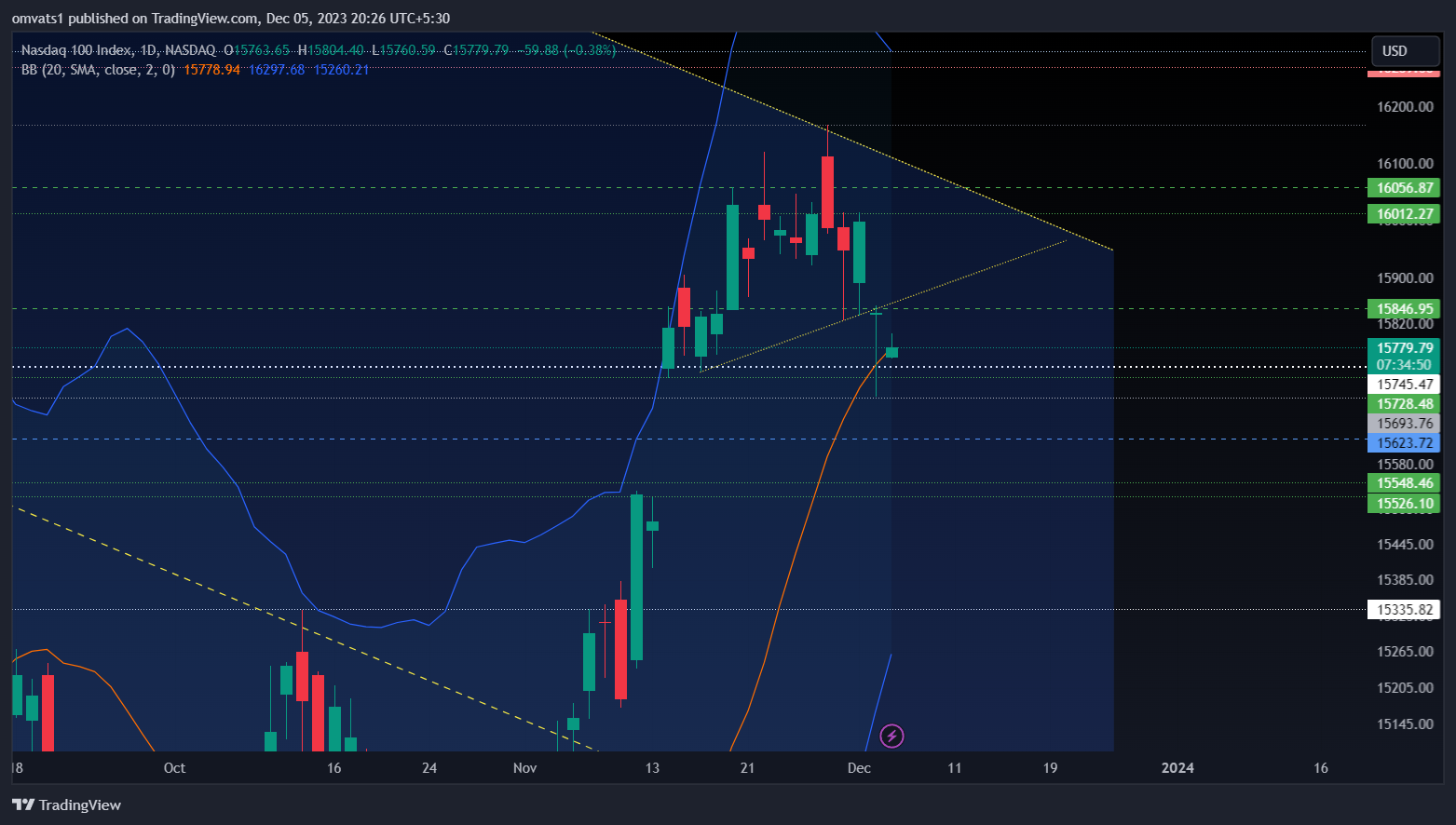Screen dimensions: 1456x825
Task: Click the countdown timer 07:34:50
Action: 1404,365
